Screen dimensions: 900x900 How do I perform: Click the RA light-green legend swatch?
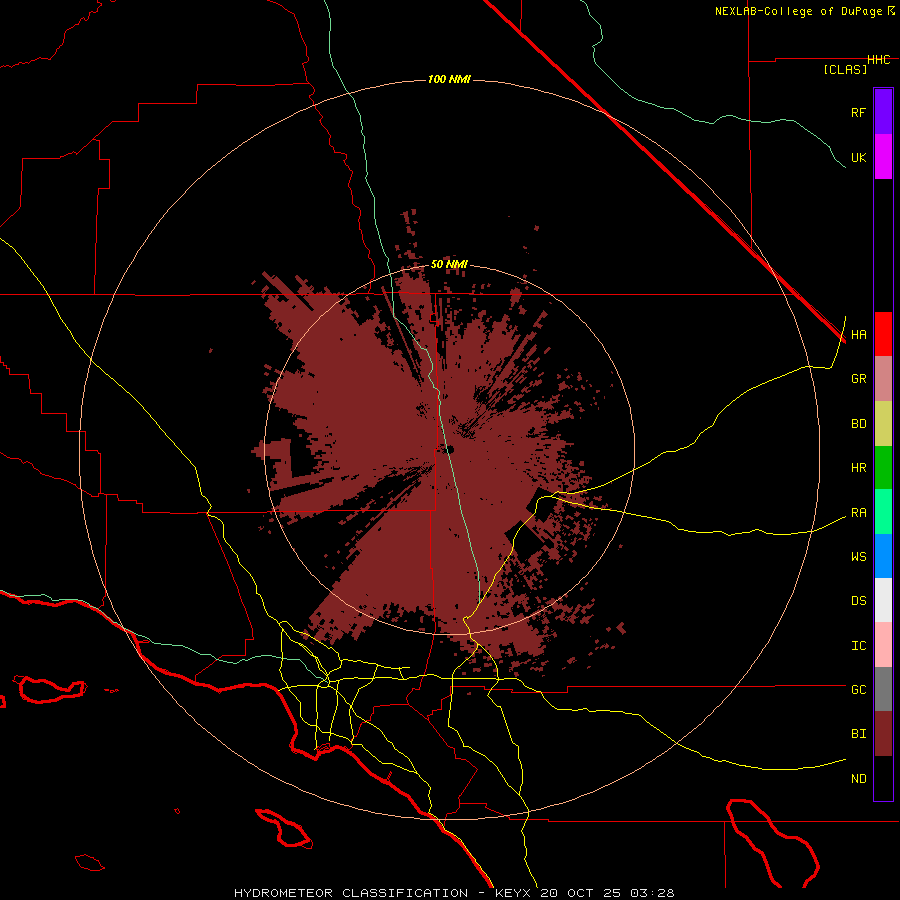coord(883,512)
